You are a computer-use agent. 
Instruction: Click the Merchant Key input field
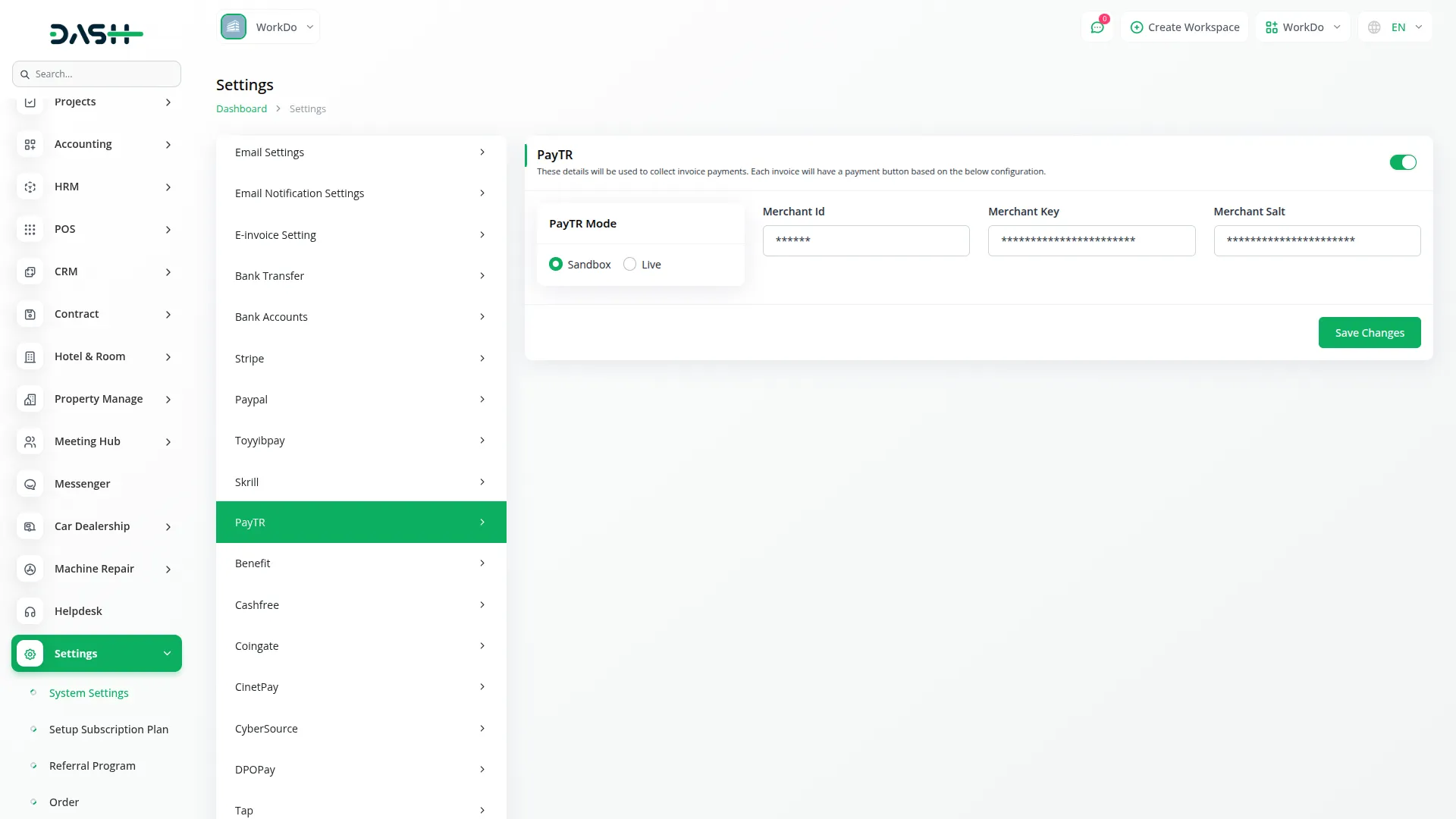pos(1091,240)
